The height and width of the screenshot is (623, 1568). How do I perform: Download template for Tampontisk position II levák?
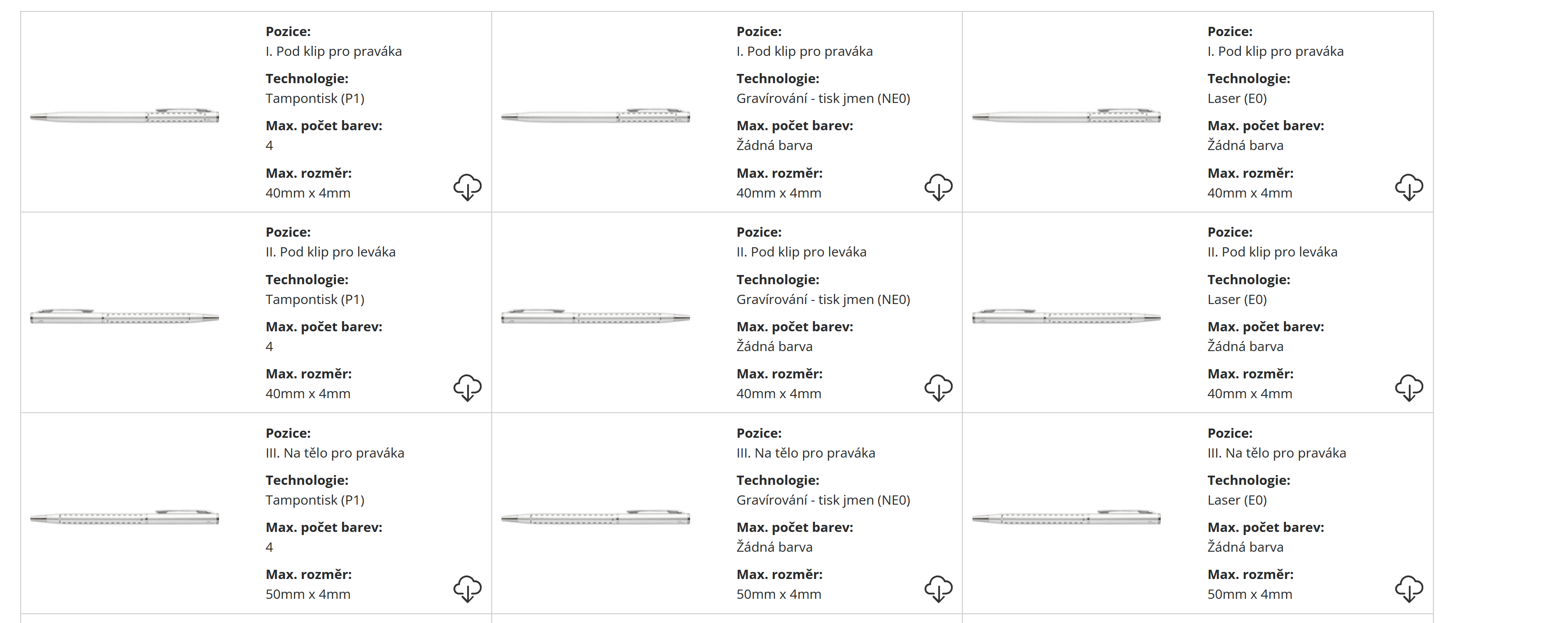click(x=467, y=388)
